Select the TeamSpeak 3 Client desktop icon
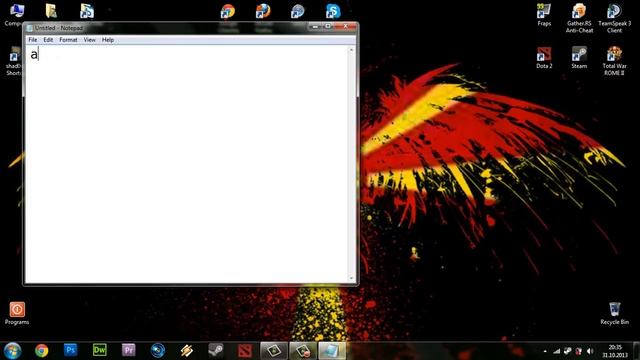The width and height of the screenshot is (640, 360). coord(614,18)
